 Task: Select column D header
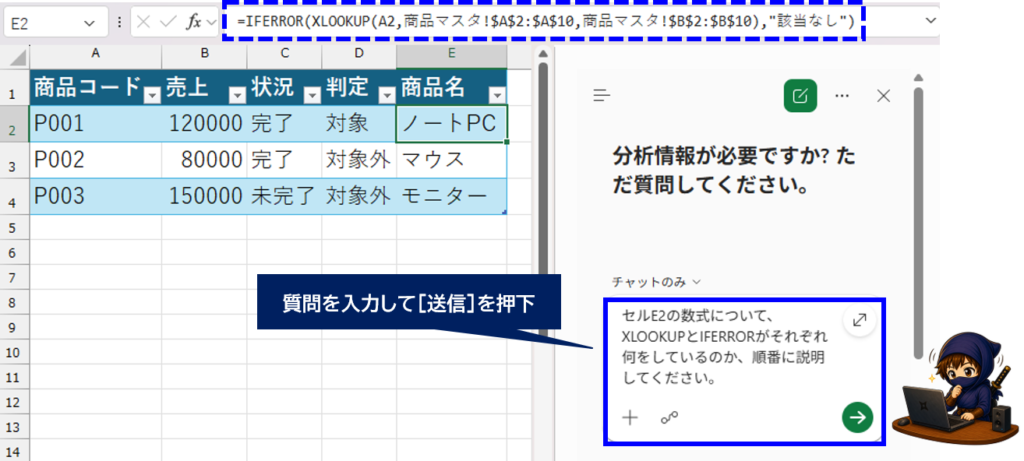tap(359, 55)
